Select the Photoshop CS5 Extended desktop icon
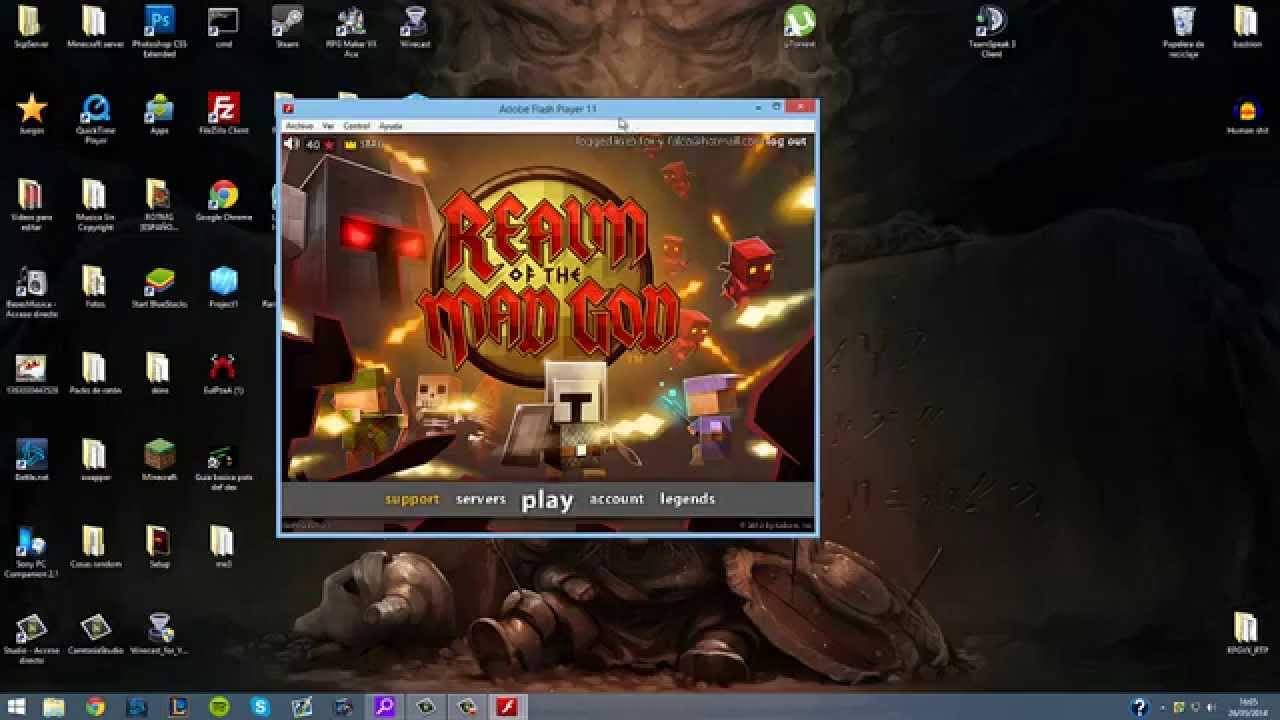Viewport: 1280px width, 720px height. [159, 29]
